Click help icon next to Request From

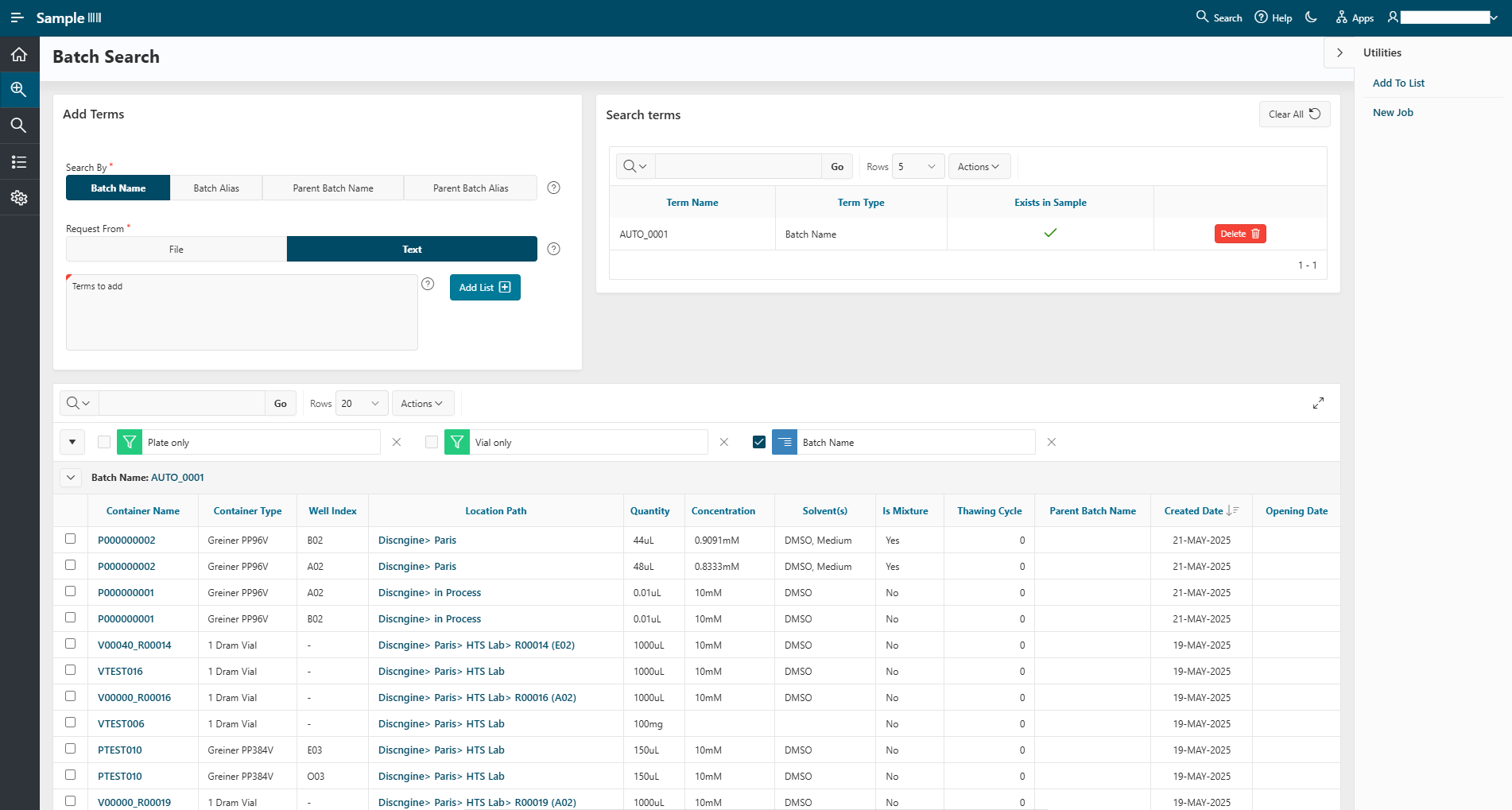click(x=554, y=249)
